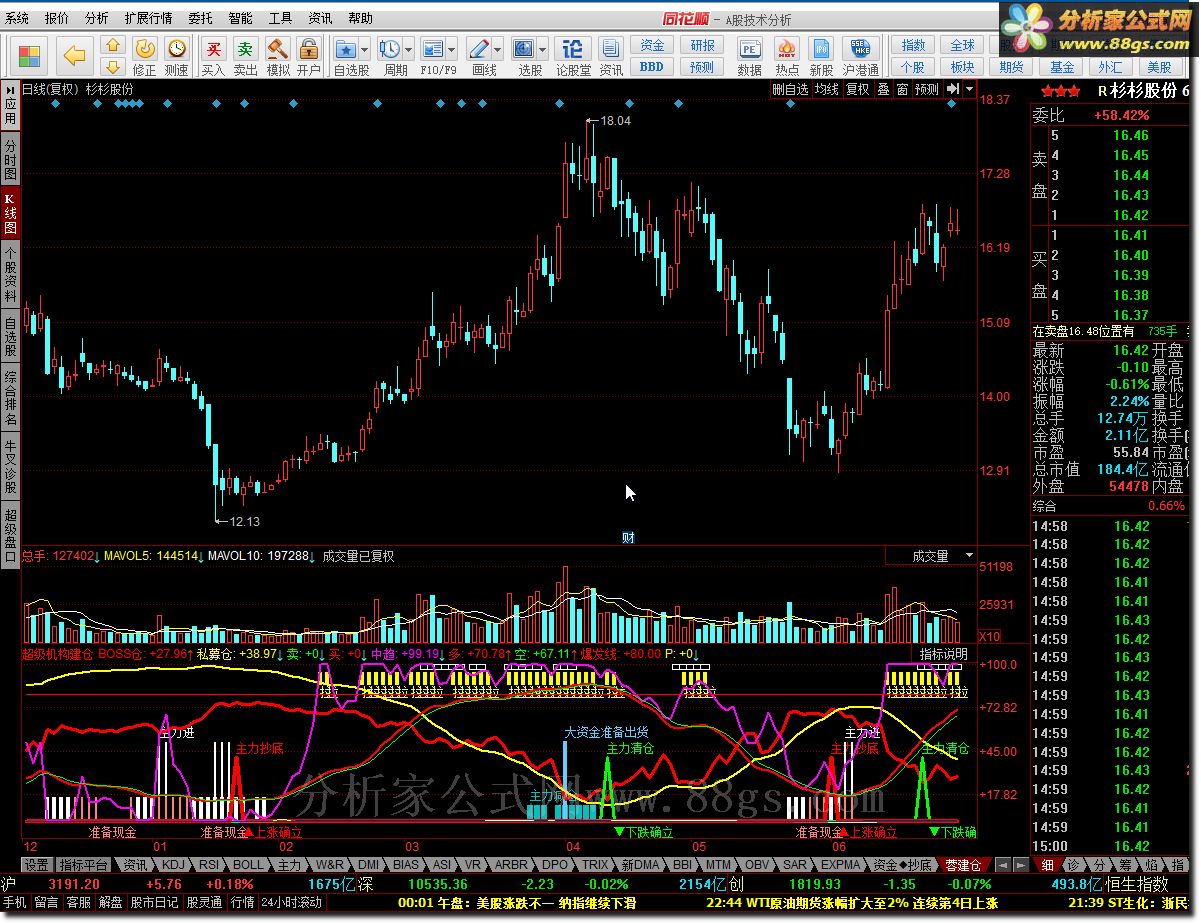Click the down arrow page button
The width and height of the screenshot is (1201, 923).
[113, 66]
